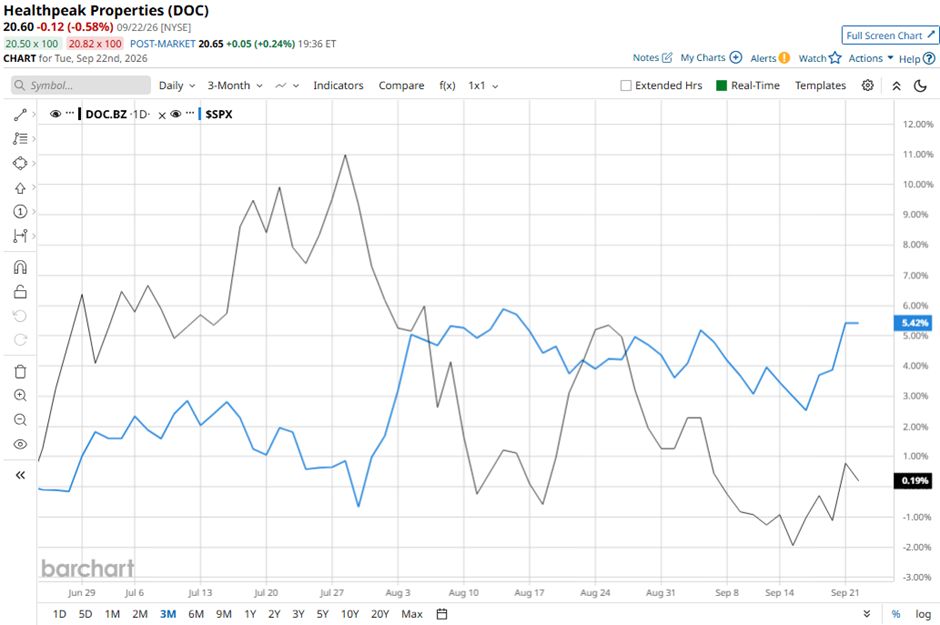Select the 6M time range tab
This screenshot has width=940, height=625.
tap(196, 614)
